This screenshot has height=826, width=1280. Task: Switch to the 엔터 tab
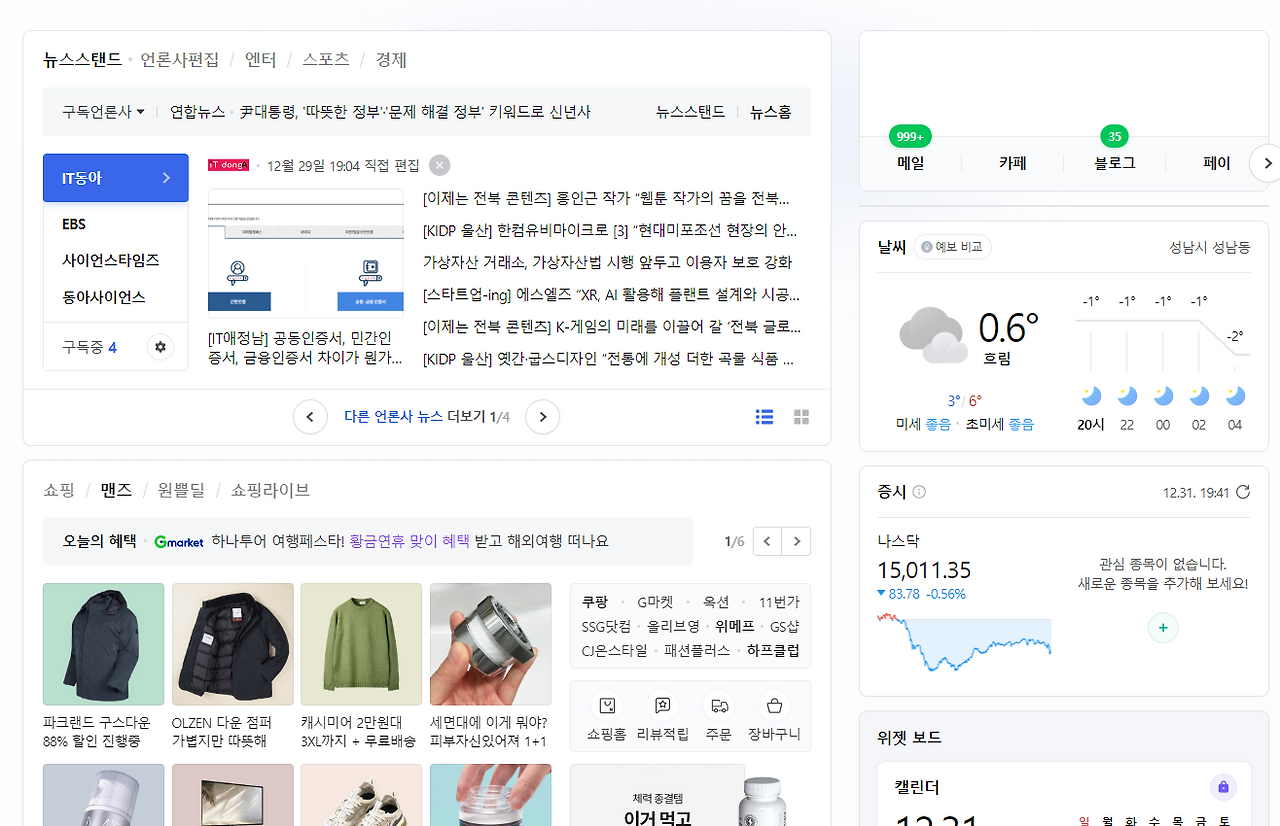[x=261, y=60]
